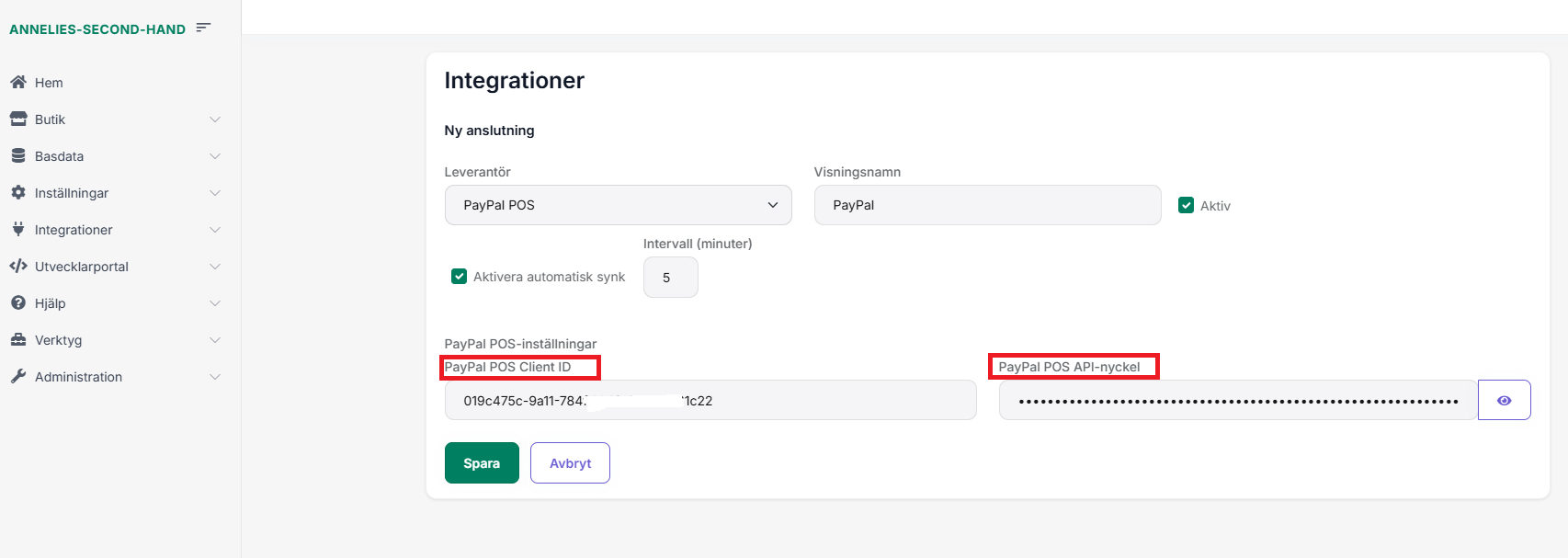
Task: Click the Avbryt button
Action: [570, 462]
